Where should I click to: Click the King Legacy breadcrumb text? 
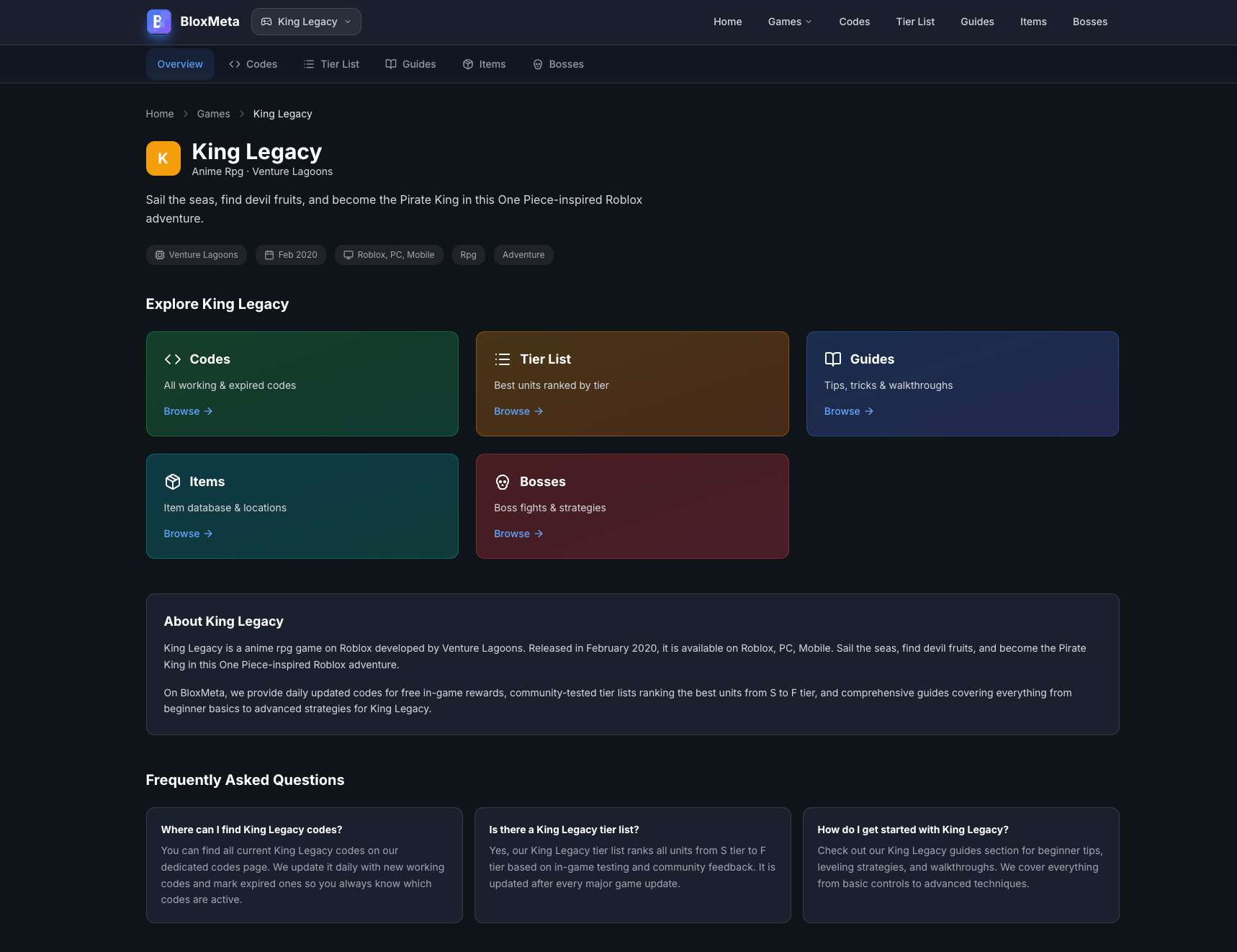283,114
